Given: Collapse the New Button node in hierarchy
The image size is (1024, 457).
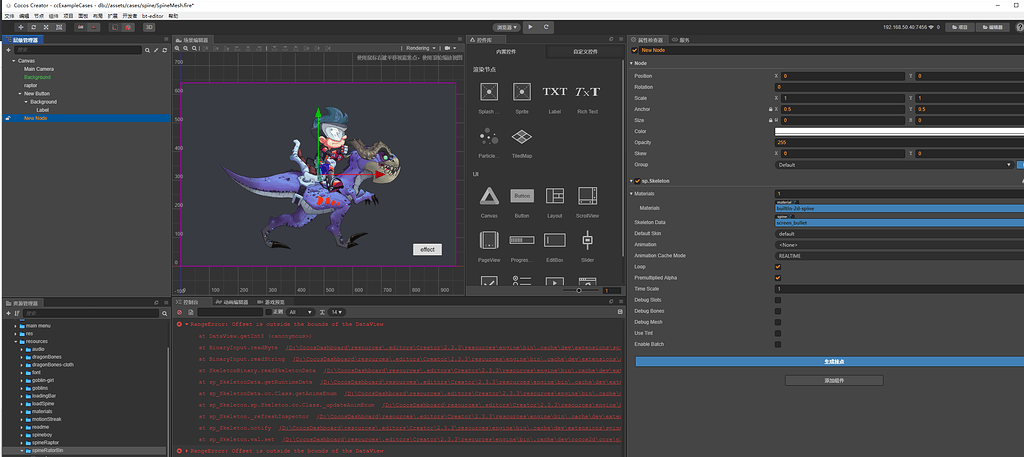Looking at the screenshot, I should coord(18,94).
